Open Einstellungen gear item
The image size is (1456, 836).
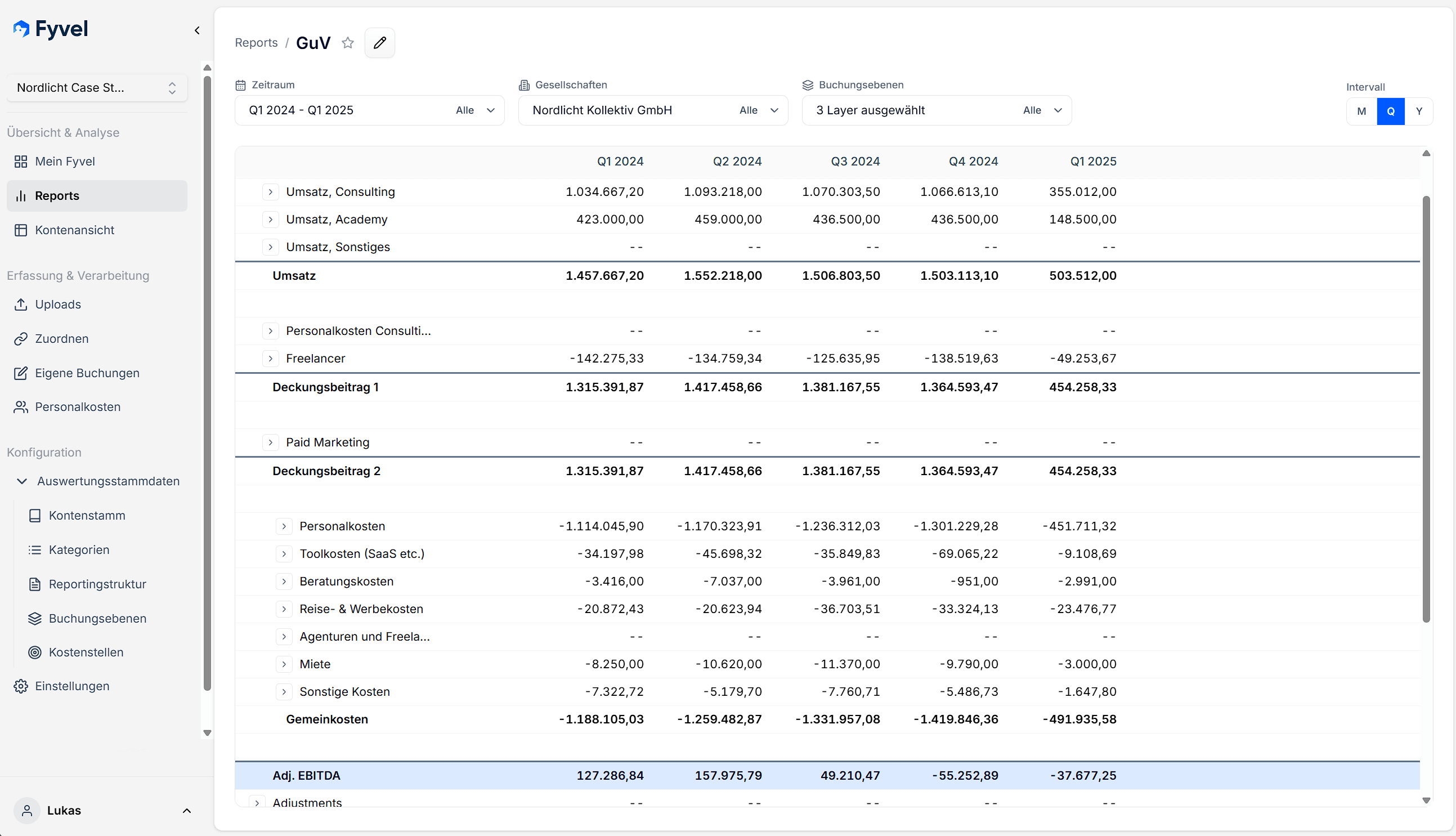pyautogui.click(x=97, y=686)
